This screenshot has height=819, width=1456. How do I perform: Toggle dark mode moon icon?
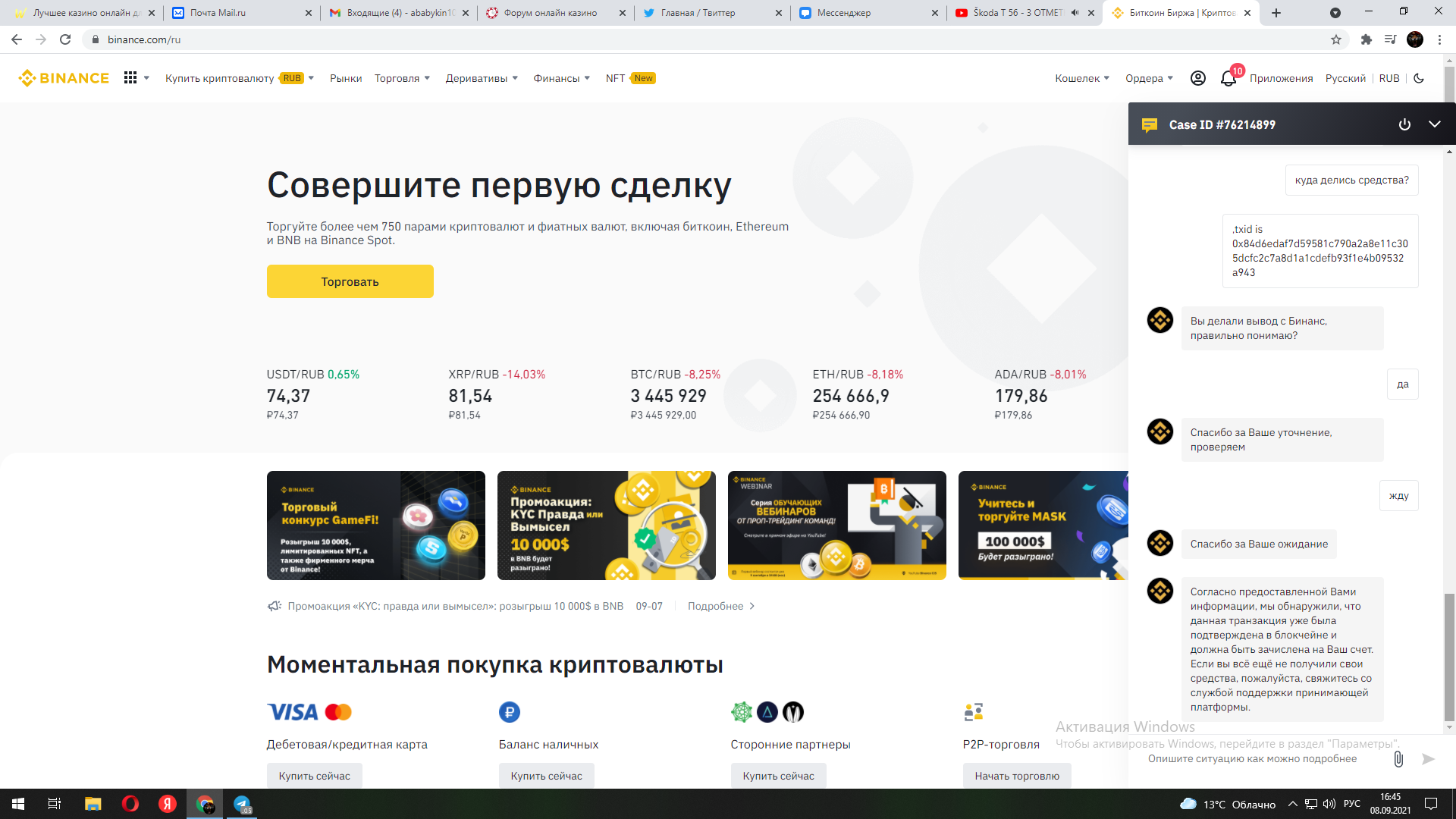coord(1419,78)
